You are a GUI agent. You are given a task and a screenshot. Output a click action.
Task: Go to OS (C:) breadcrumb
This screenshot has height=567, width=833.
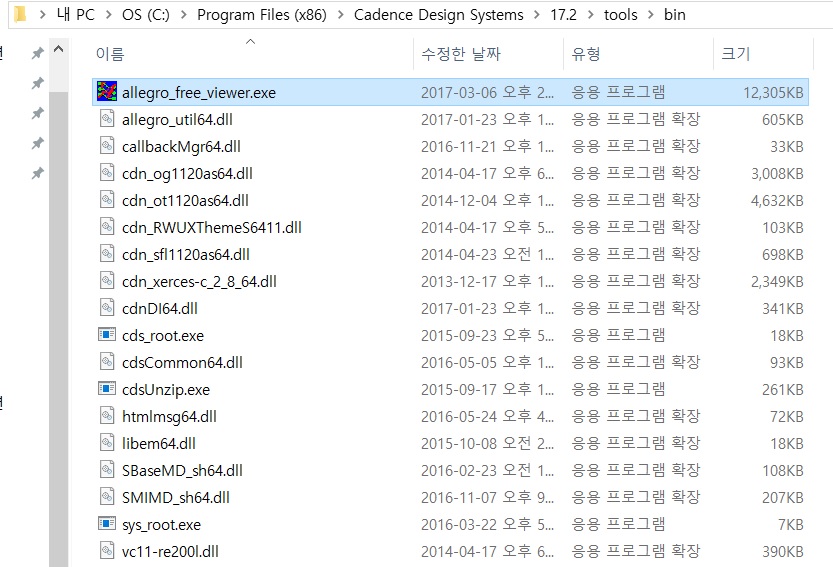pyautogui.click(x=146, y=15)
